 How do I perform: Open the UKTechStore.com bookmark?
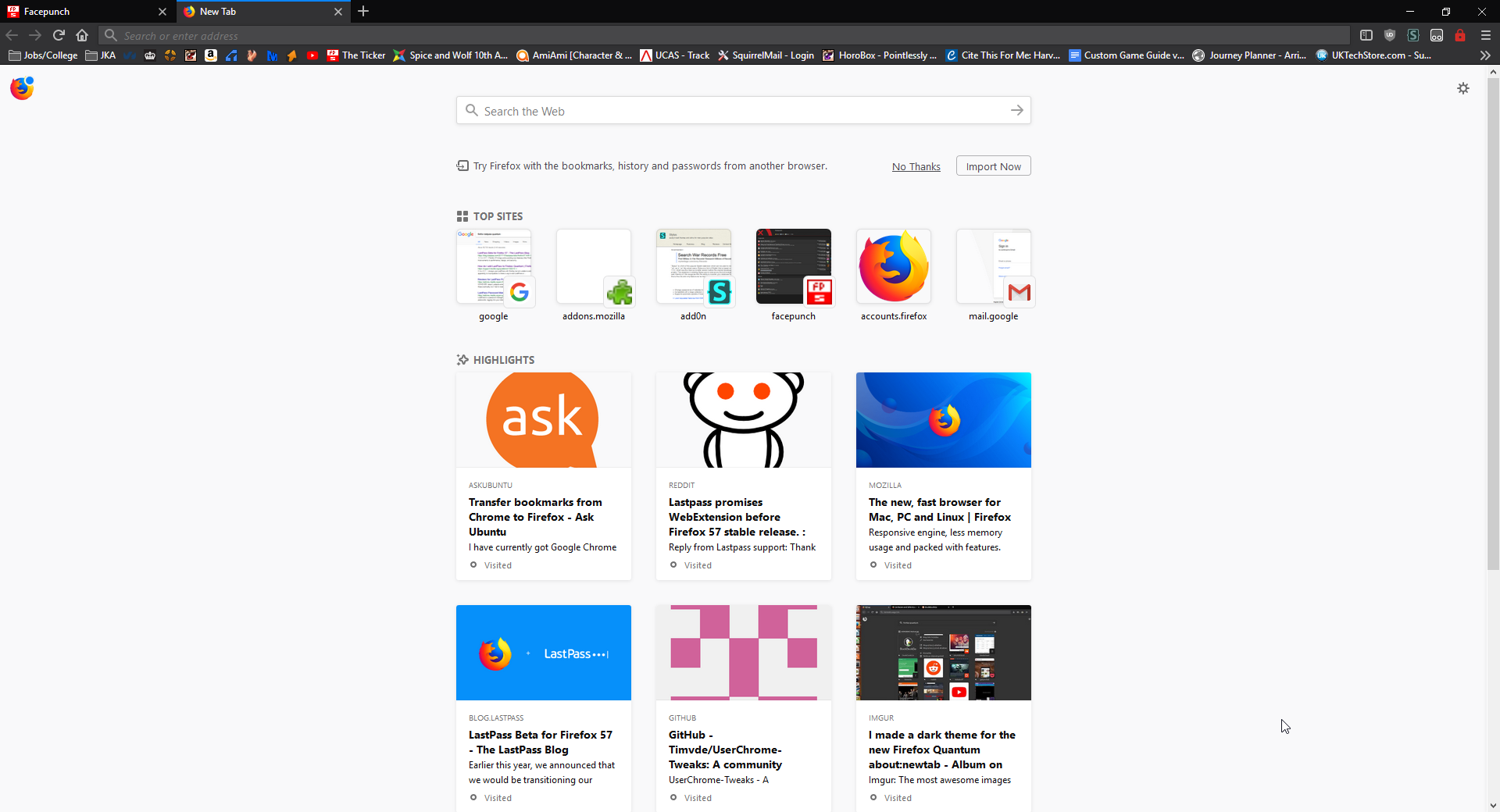click(1373, 55)
